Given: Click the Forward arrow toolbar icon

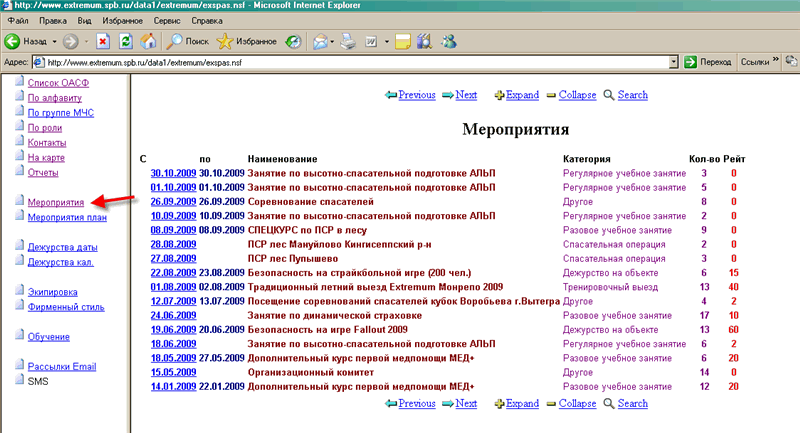Looking at the screenshot, I should [70, 41].
